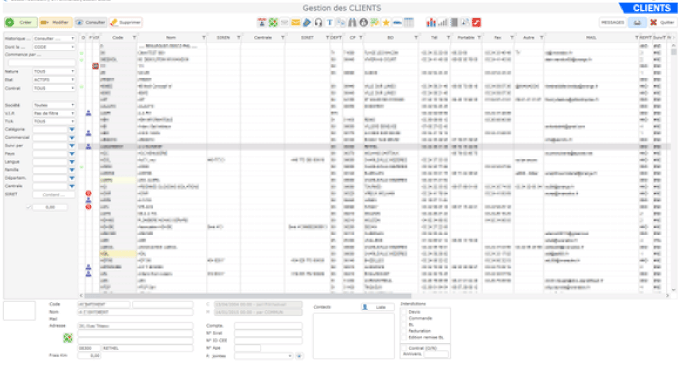696x389 pixels.
Task: Sort by the Nom column header
Action: 171,38
